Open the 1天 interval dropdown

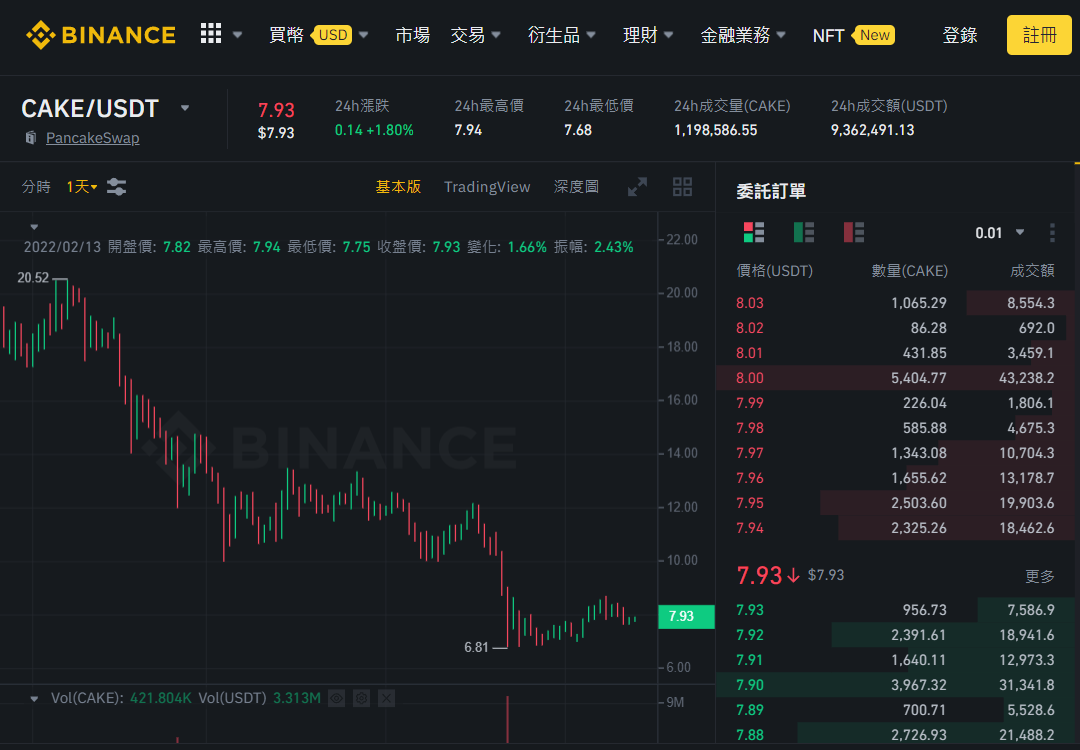(82, 187)
